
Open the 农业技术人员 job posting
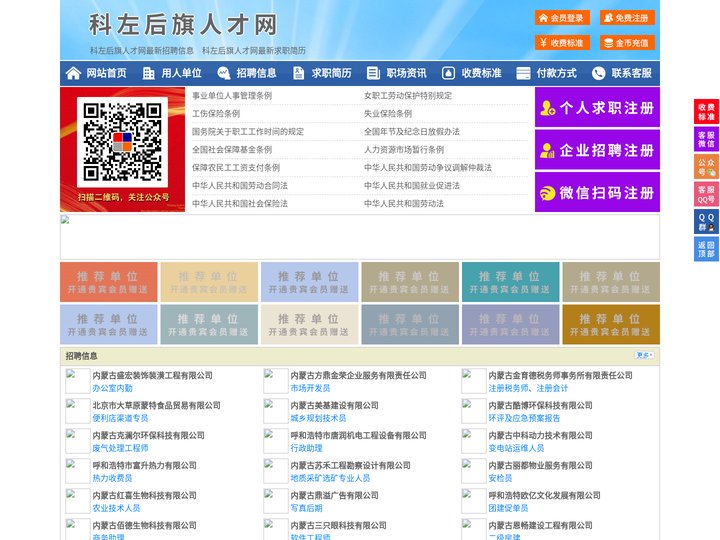click(116, 508)
